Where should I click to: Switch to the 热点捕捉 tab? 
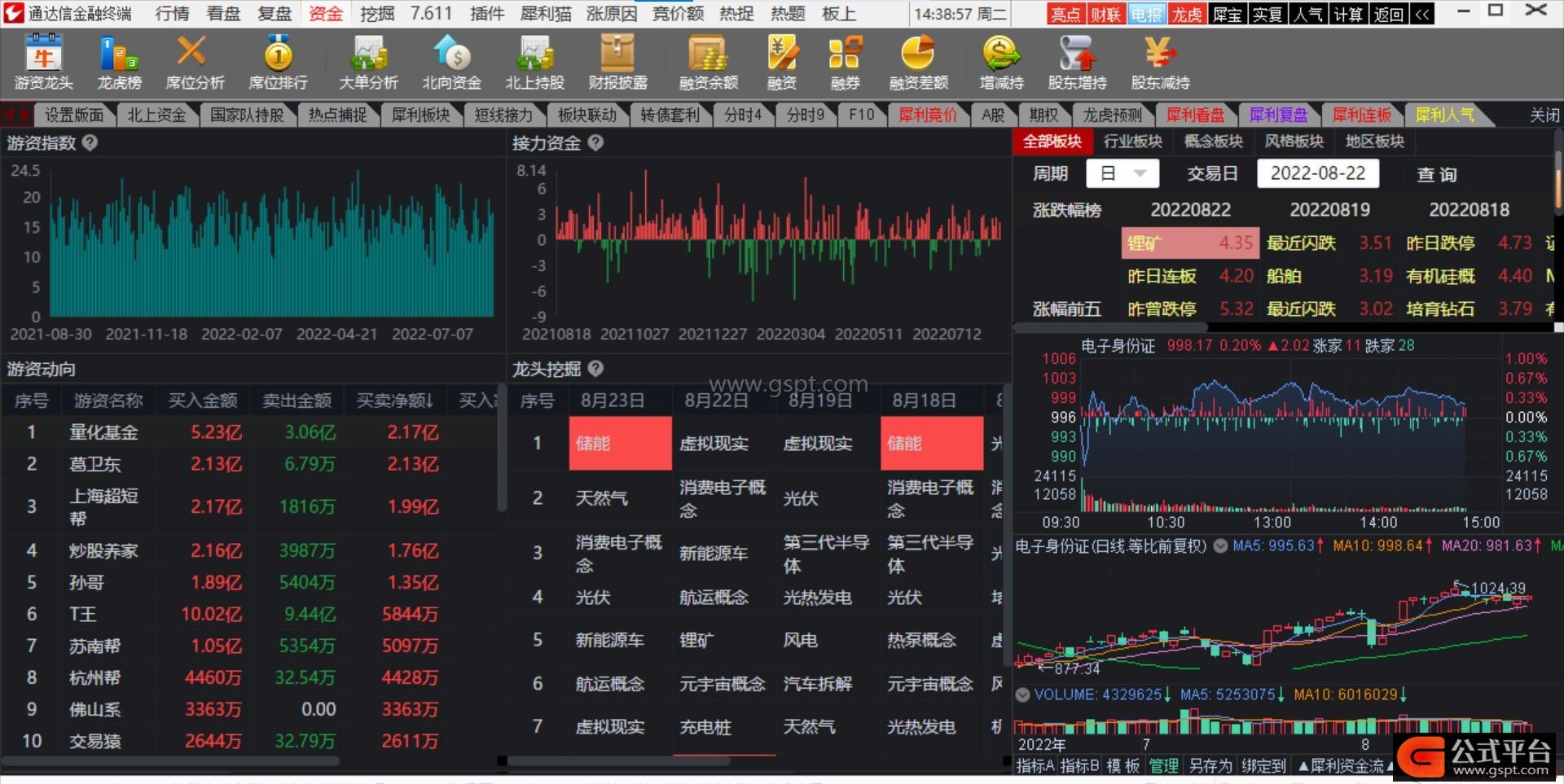338,116
